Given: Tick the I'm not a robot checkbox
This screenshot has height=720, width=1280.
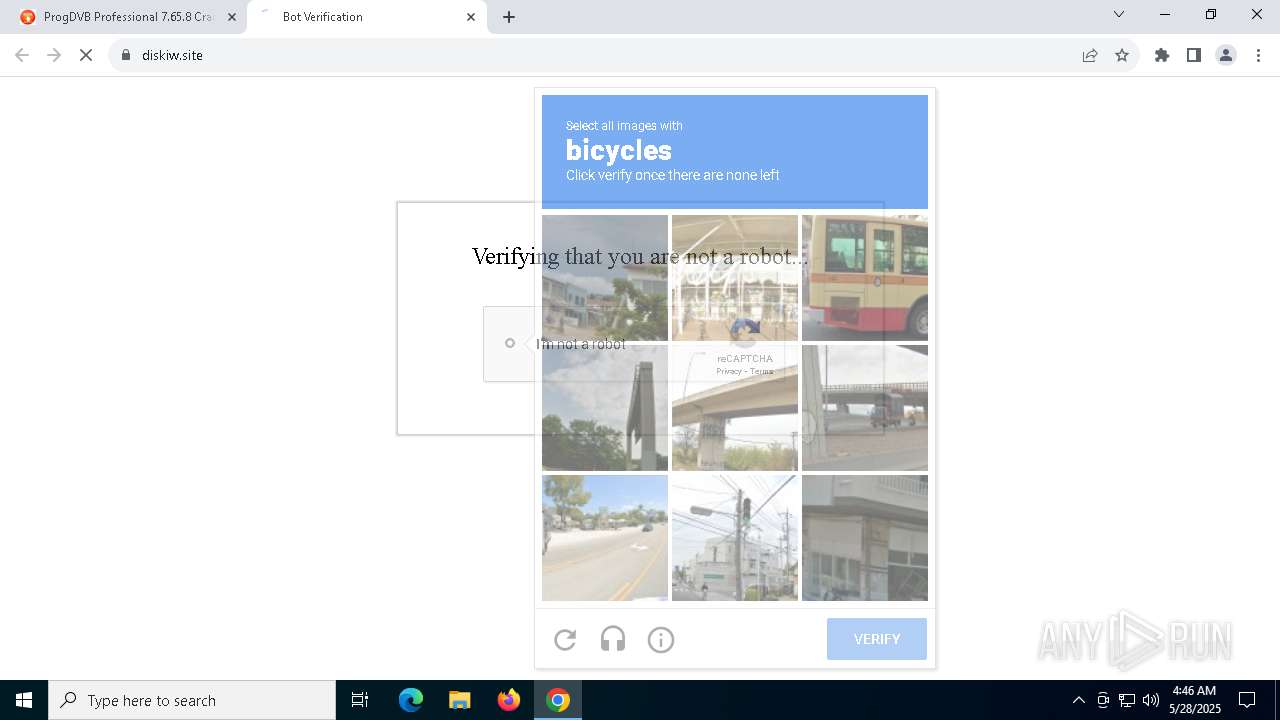Looking at the screenshot, I should [x=510, y=343].
